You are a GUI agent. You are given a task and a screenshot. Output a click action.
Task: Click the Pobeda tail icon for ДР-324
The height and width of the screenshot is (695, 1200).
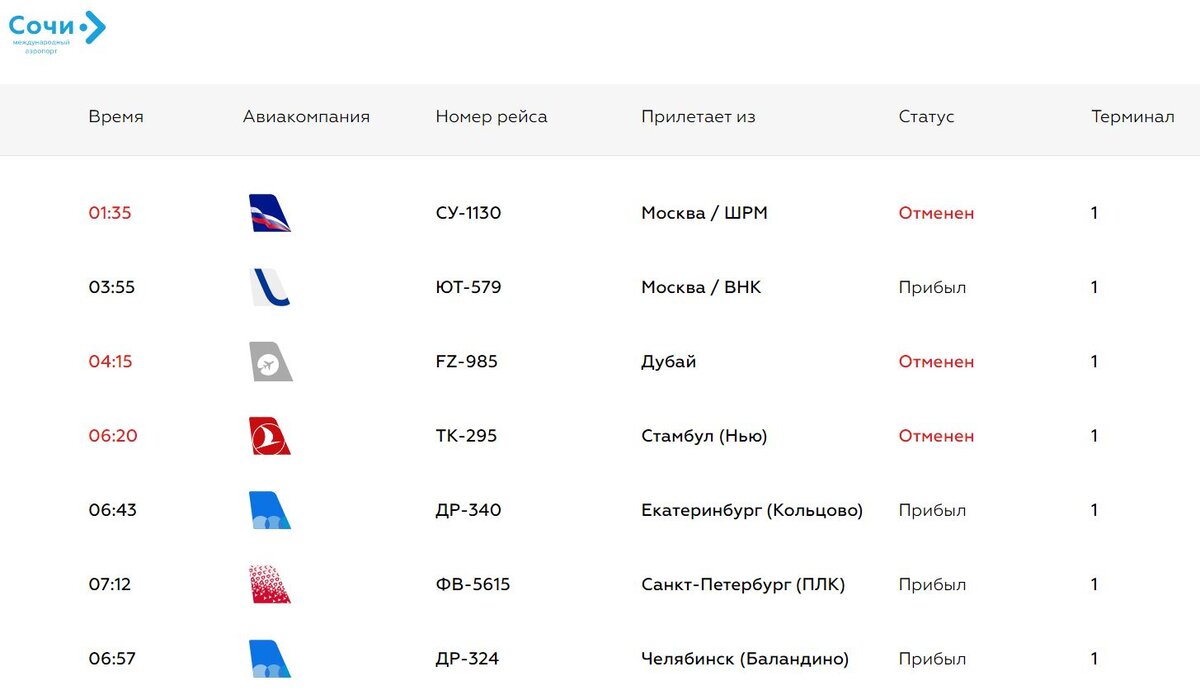point(270,659)
